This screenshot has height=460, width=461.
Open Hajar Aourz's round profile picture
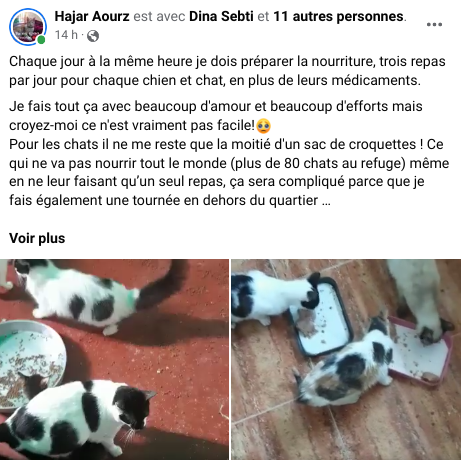pos(28,27)
